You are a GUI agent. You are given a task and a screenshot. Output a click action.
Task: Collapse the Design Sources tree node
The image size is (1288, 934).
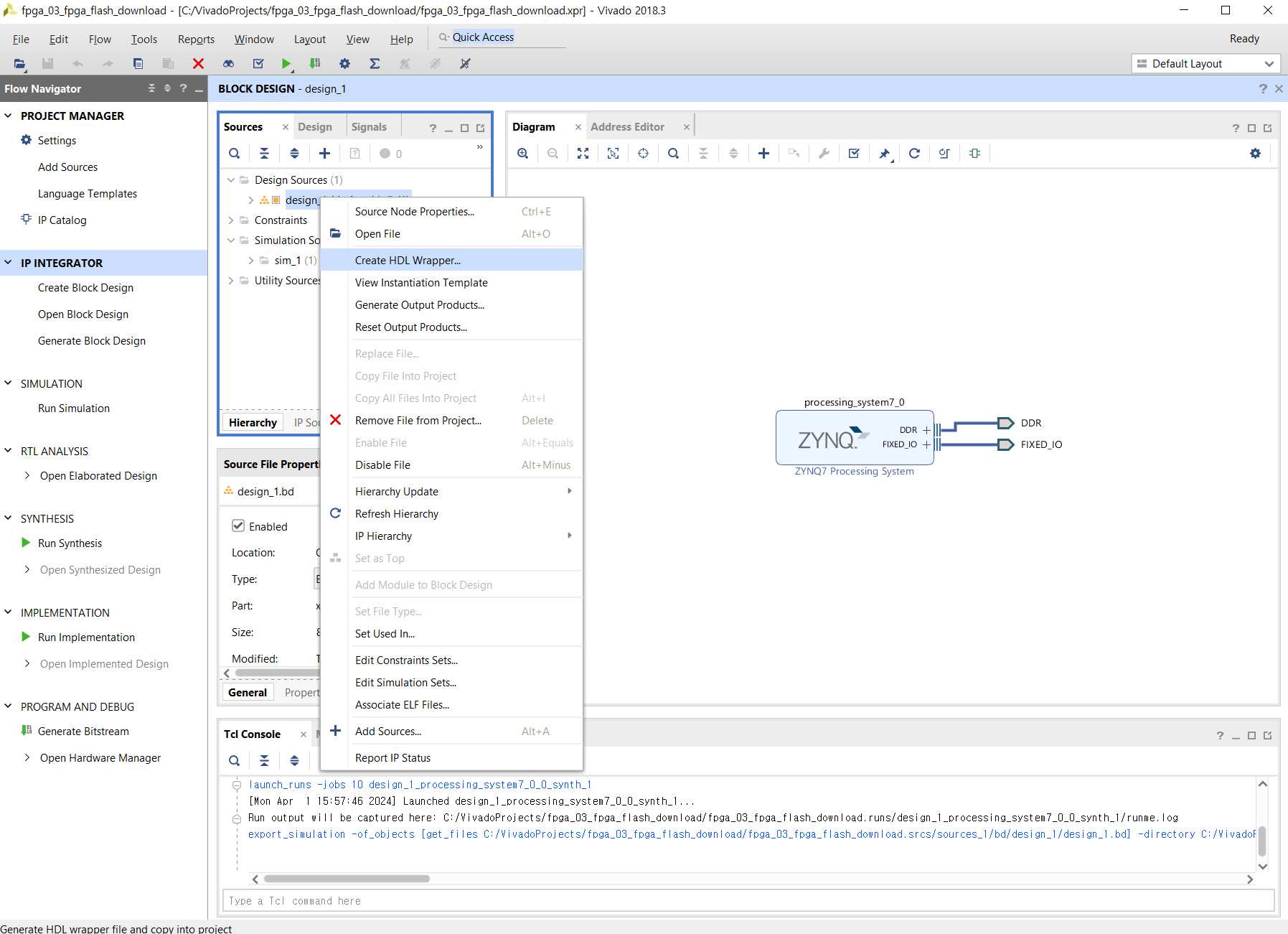[231, 180]
